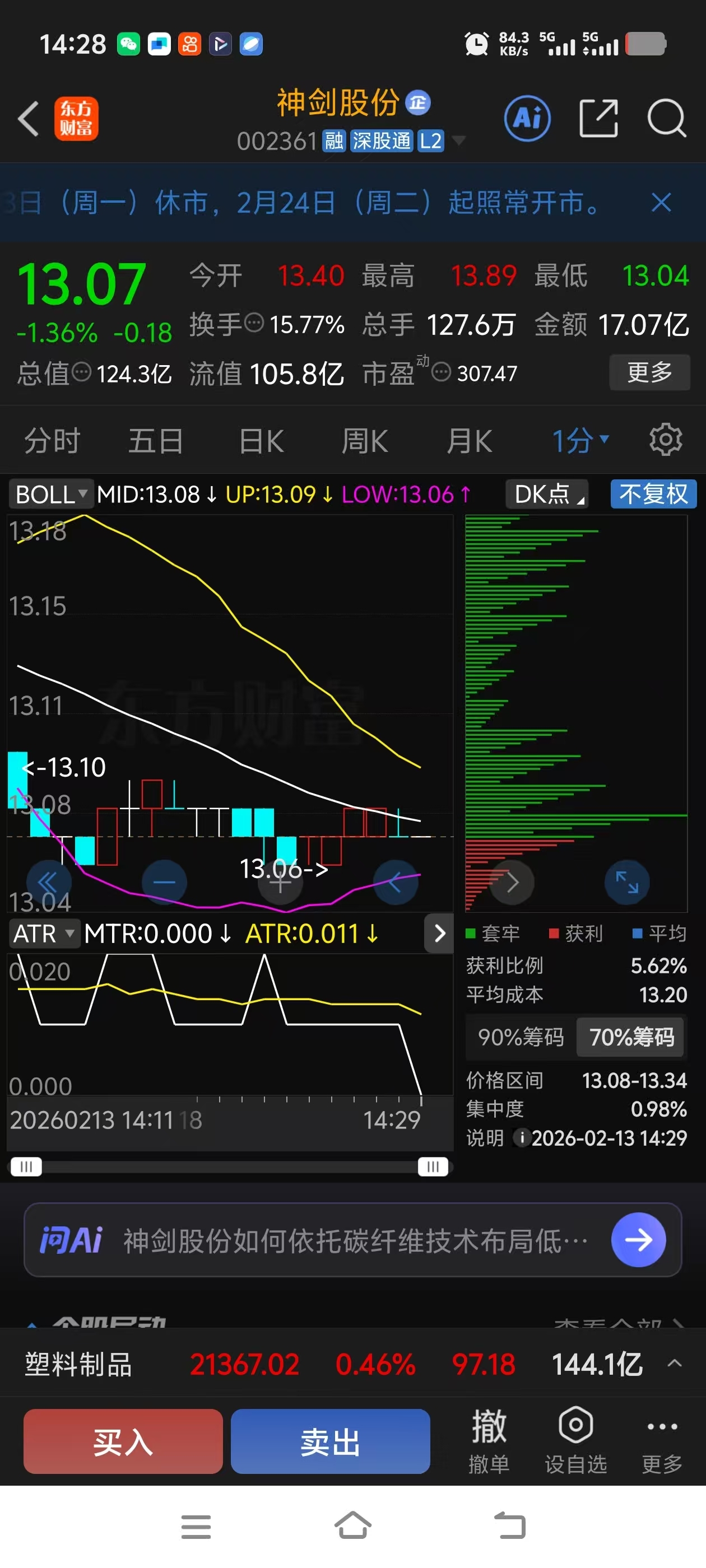This screenshot has height=1568, width=706.
Task: Tap the 13.07 current price
Action: (82, 284)
